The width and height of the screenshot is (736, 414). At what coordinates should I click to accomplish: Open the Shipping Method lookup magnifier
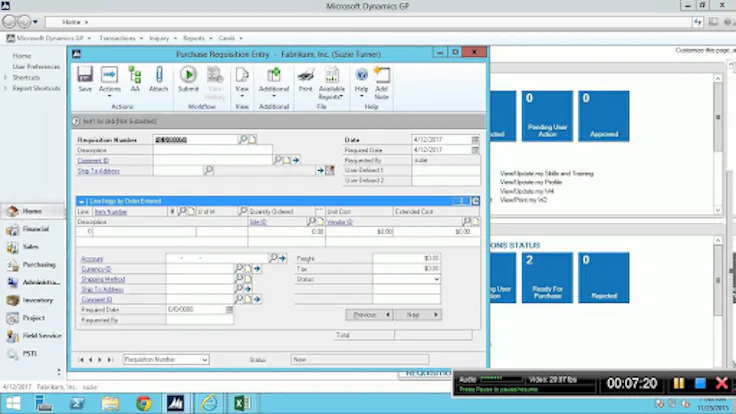click(239, 279)
